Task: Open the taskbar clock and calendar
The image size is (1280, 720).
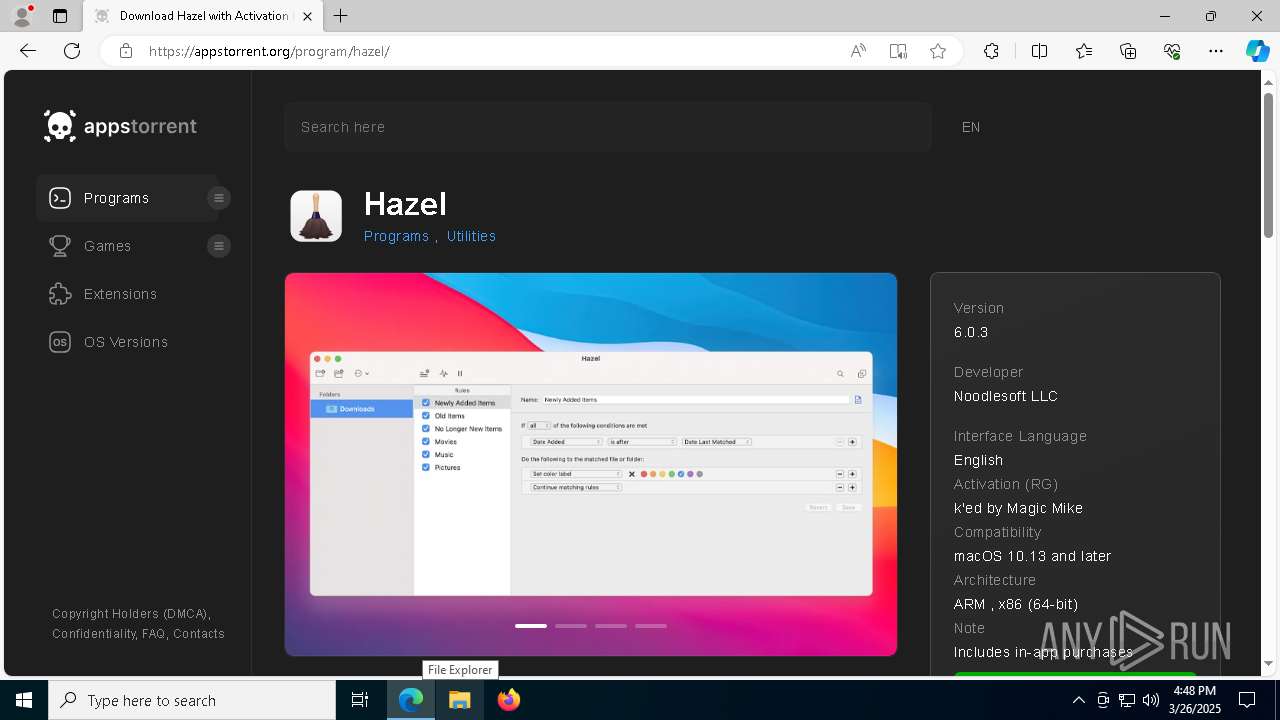Action: pyautogui.click(x=1195, y=700)
